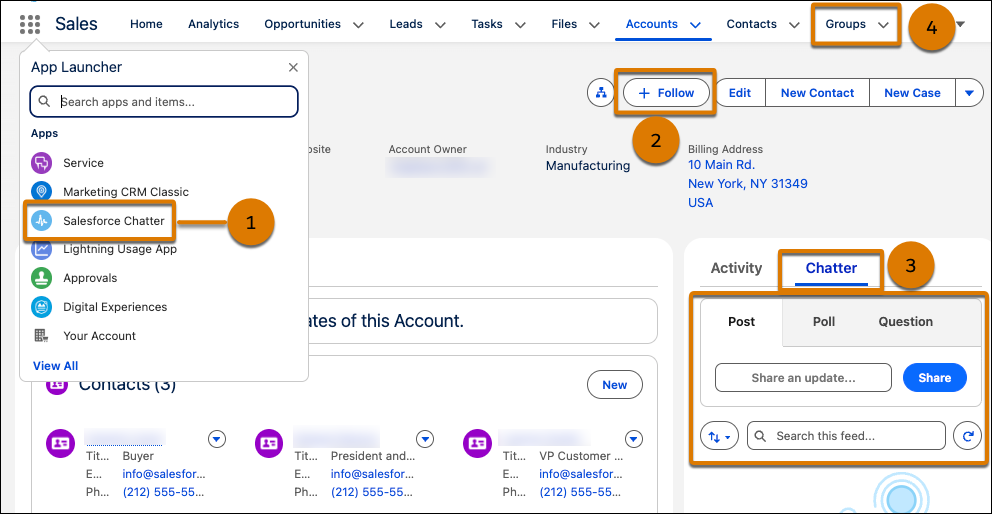Screen dimensions: 992x514
Task: Select the Question publisher tab
Action: (905, 322)
